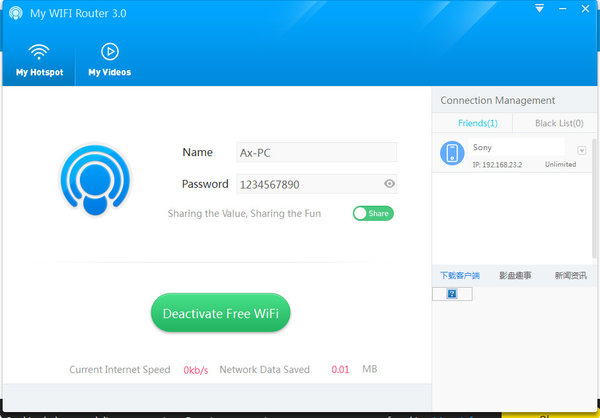Minimize the My WIFI Router window
The width and height of the screenshot is (600, 418).
[x=562, y=8]
